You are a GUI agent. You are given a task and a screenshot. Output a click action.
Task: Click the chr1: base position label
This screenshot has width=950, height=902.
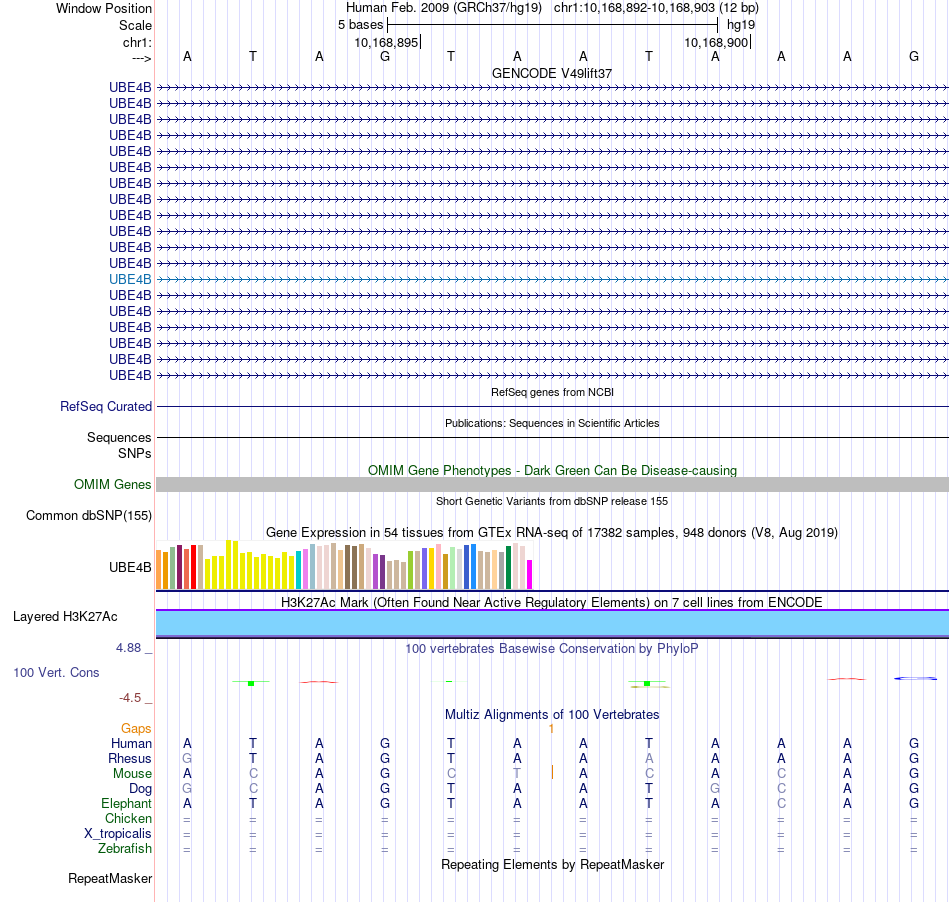(137, 42)
